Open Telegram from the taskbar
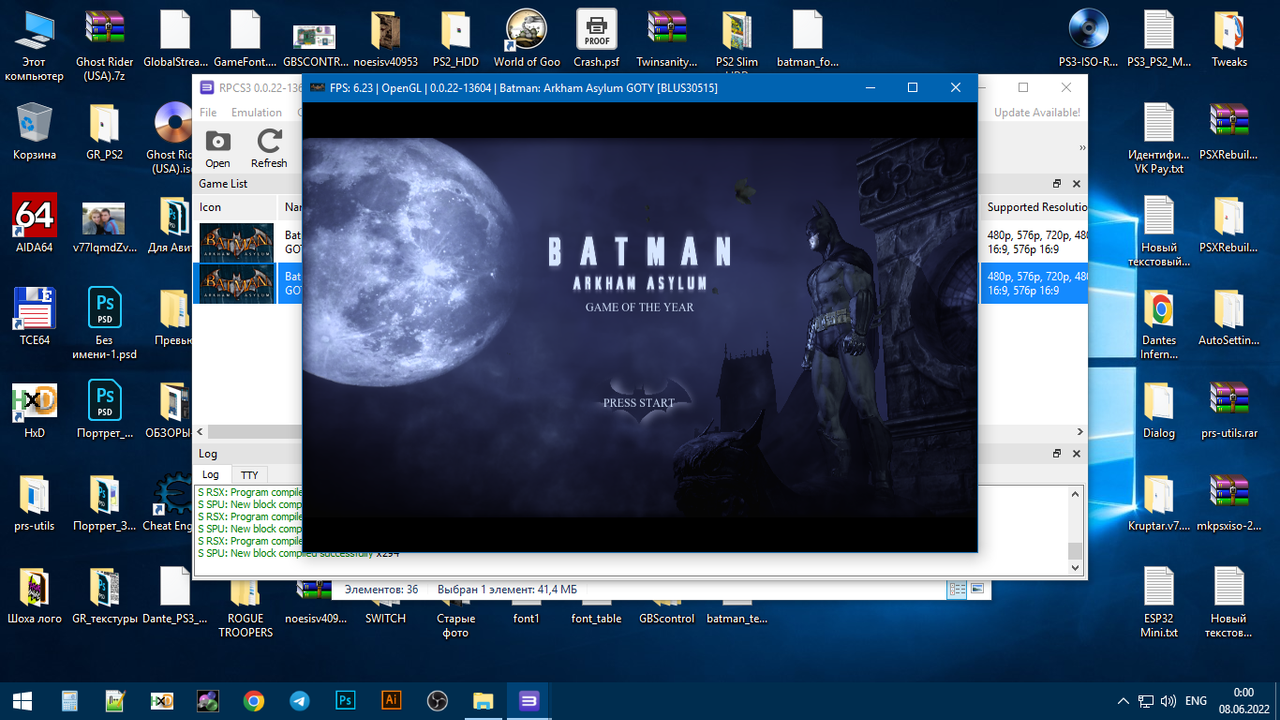The image size is (1280, 720). click(x=299, y=701)
